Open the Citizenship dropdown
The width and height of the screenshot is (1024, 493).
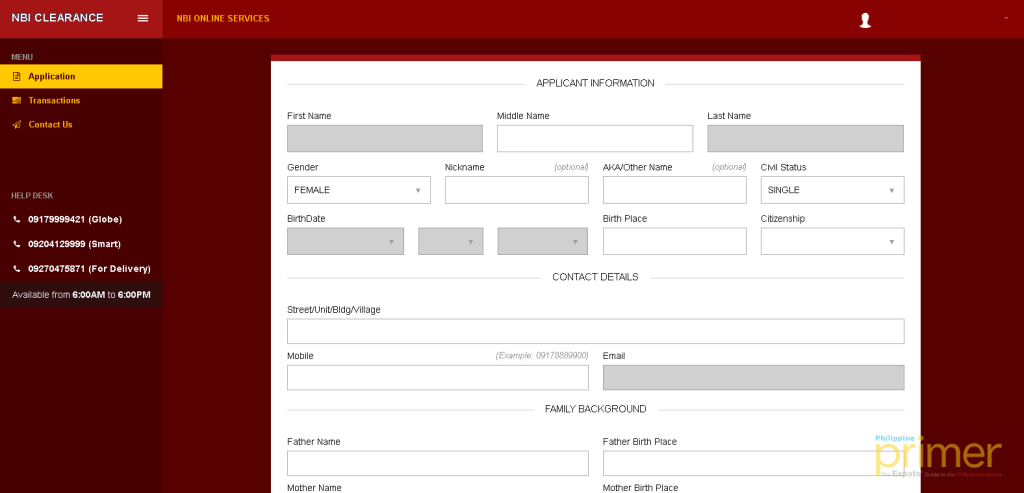(x=832, y=241)
